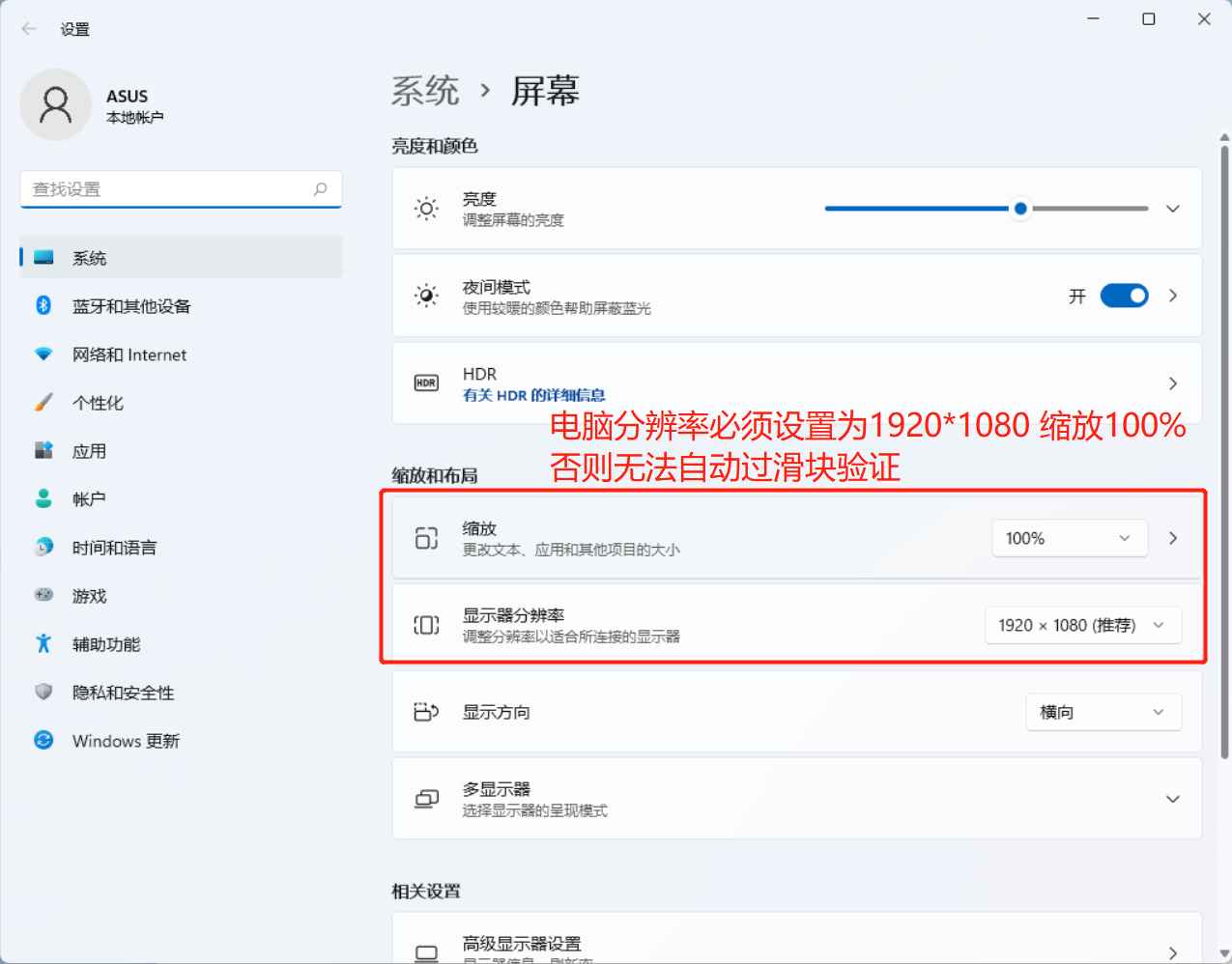Viewport: 1232px width, 964px height.
Task: Click the 蓝牙和其他设备 Bluetooth icon
Action: (x=43, y=306)
